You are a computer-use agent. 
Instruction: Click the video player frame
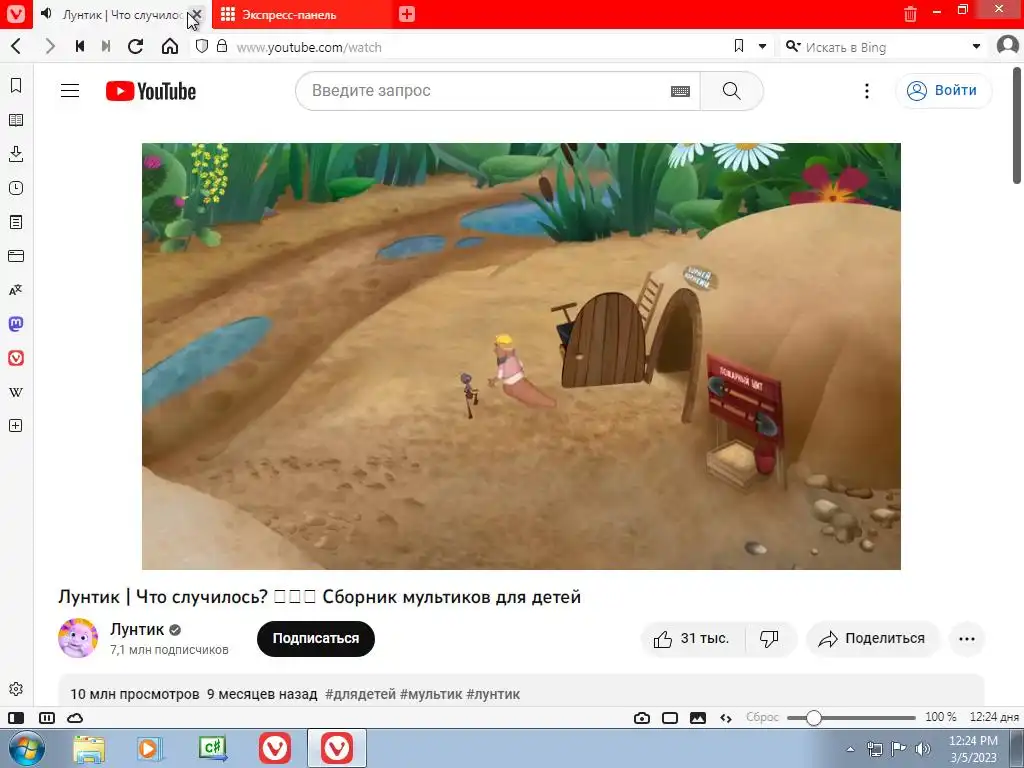521,356
